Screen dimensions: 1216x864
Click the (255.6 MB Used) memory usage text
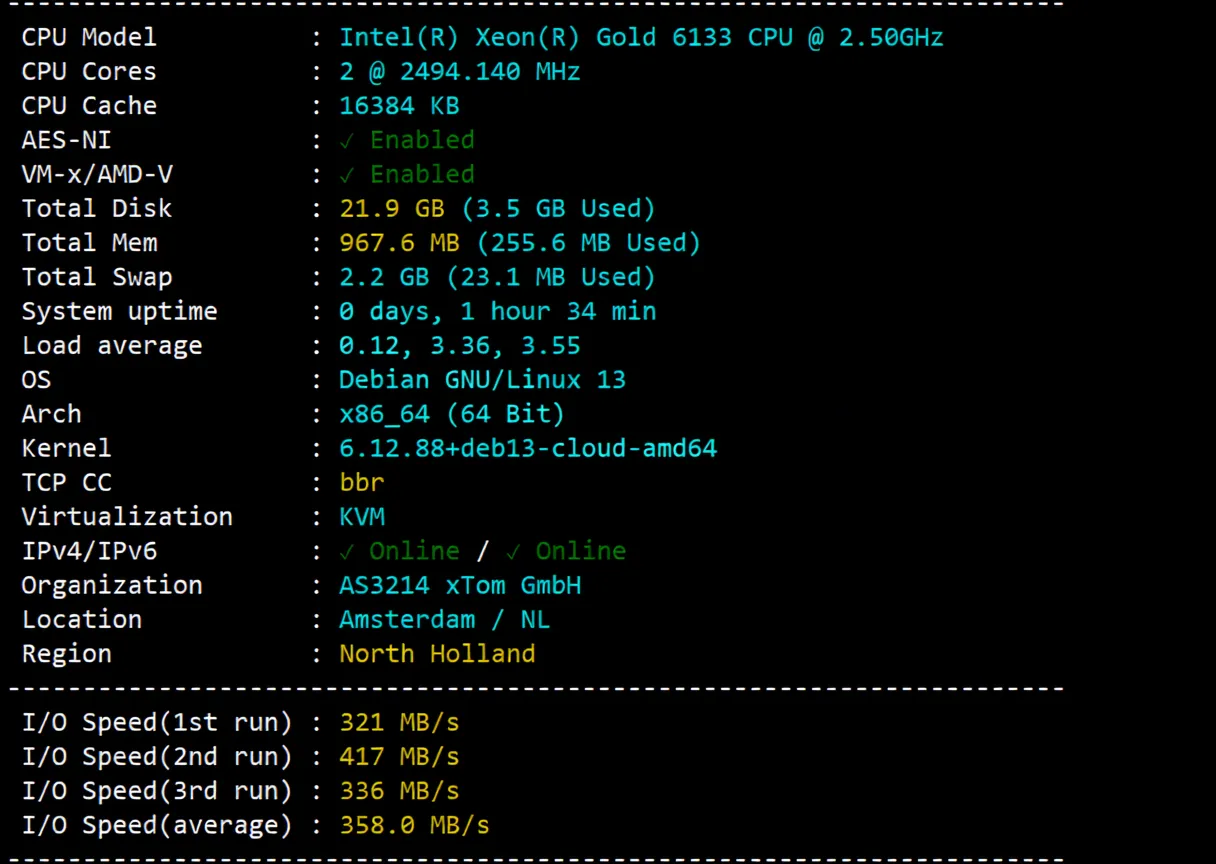[x=588, y=243]
